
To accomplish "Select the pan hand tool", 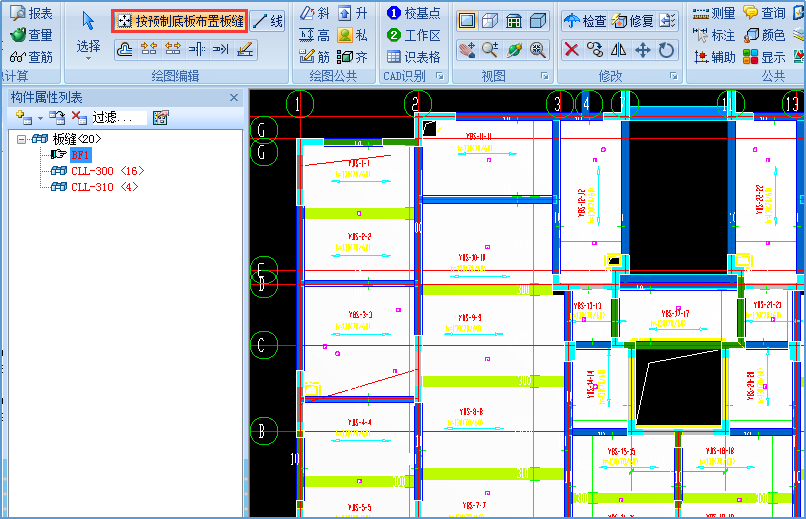I will click(x=466, y=50).
